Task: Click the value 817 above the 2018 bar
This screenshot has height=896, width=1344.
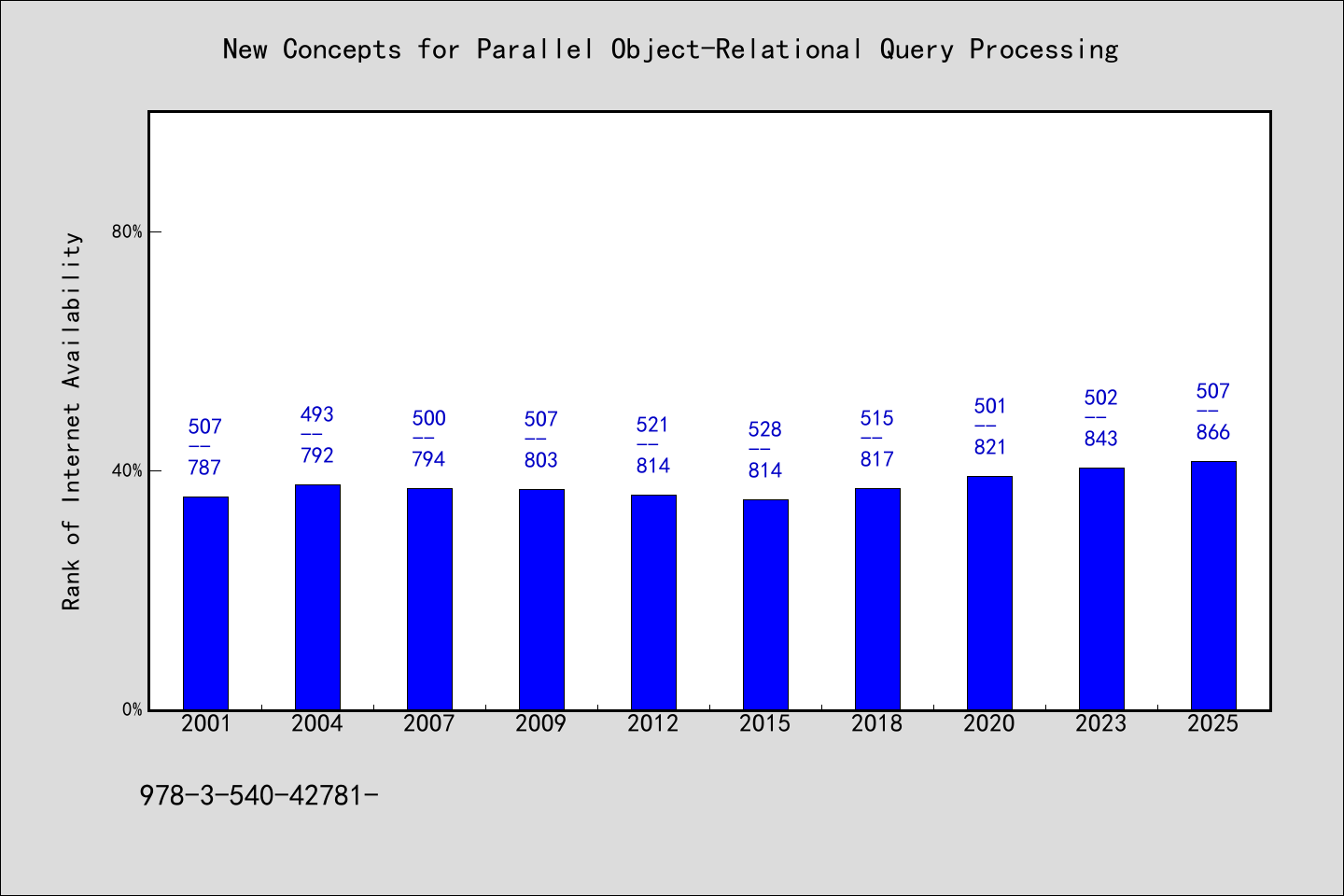Action: 877,459
